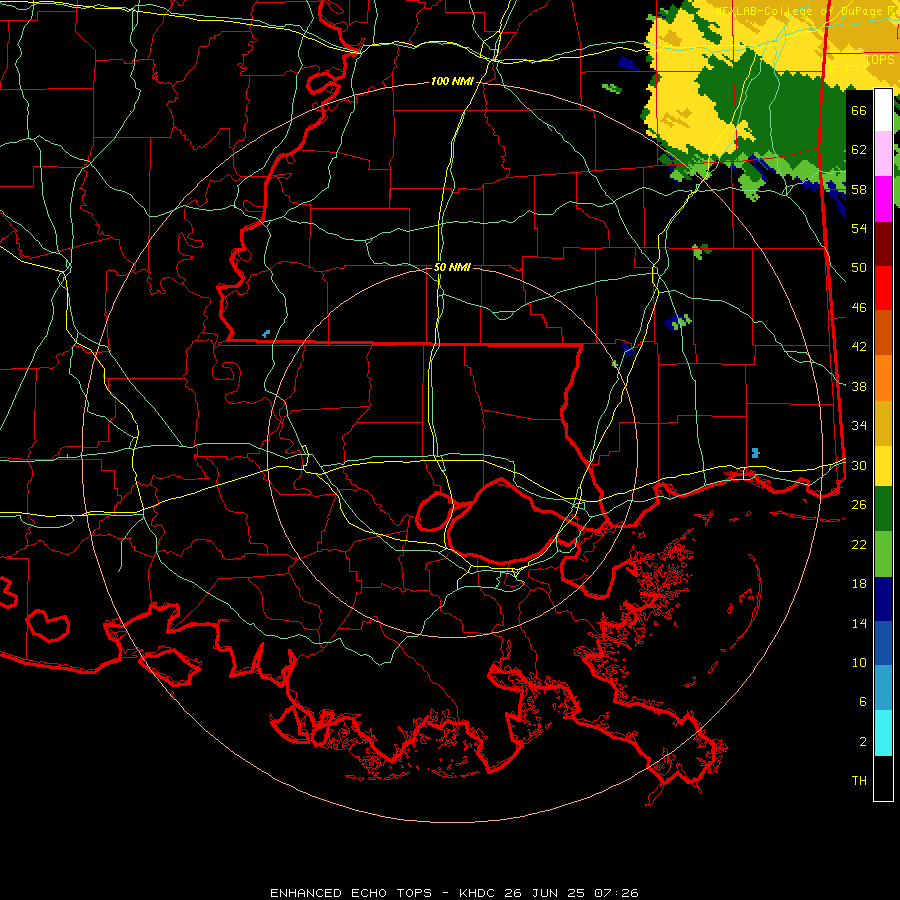Click the "14" legend value
The image size is (900, 900).
[x=859, y=623]
